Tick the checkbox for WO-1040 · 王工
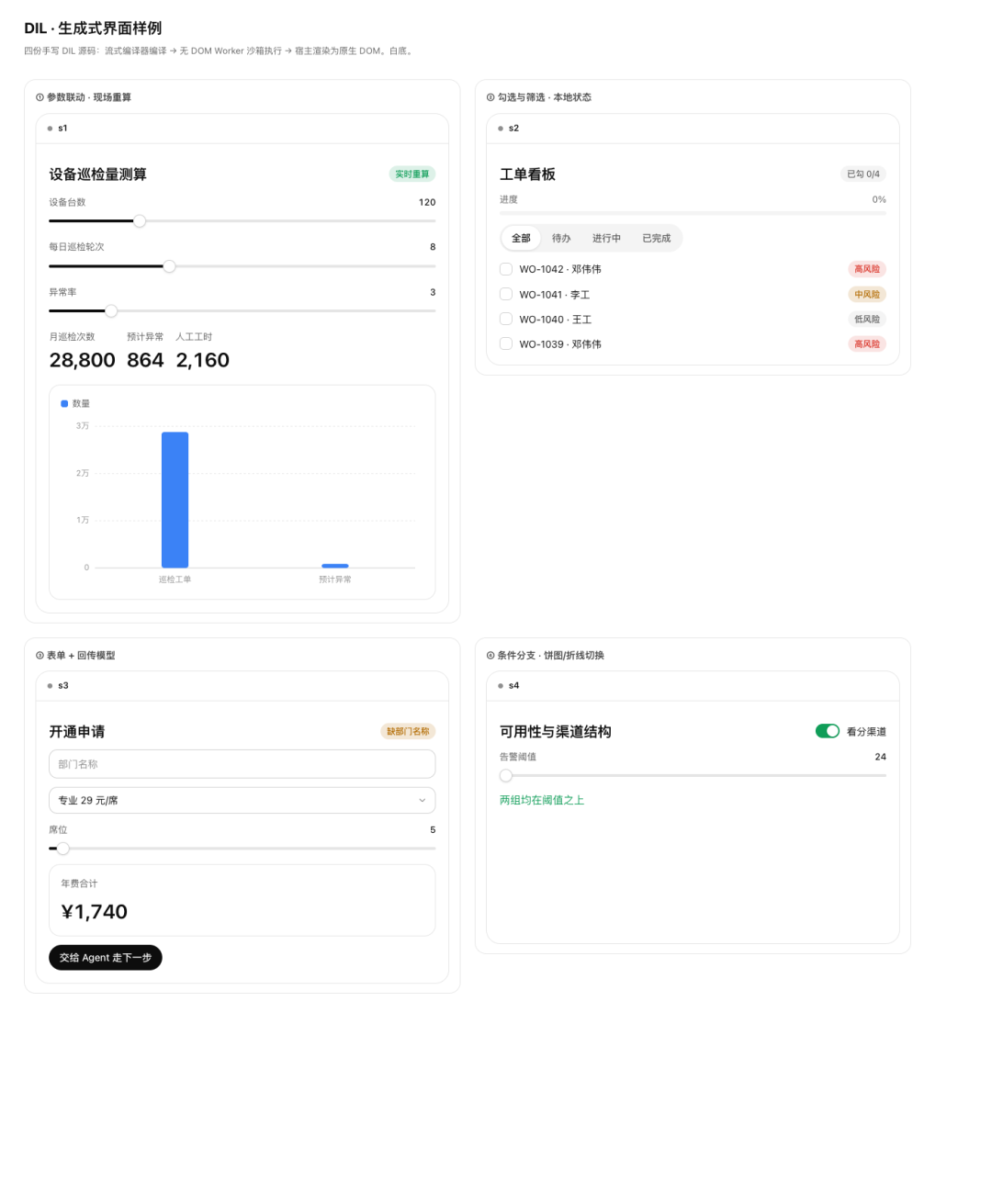Viewport: 992px width, 1204px height. coord(506,319)
